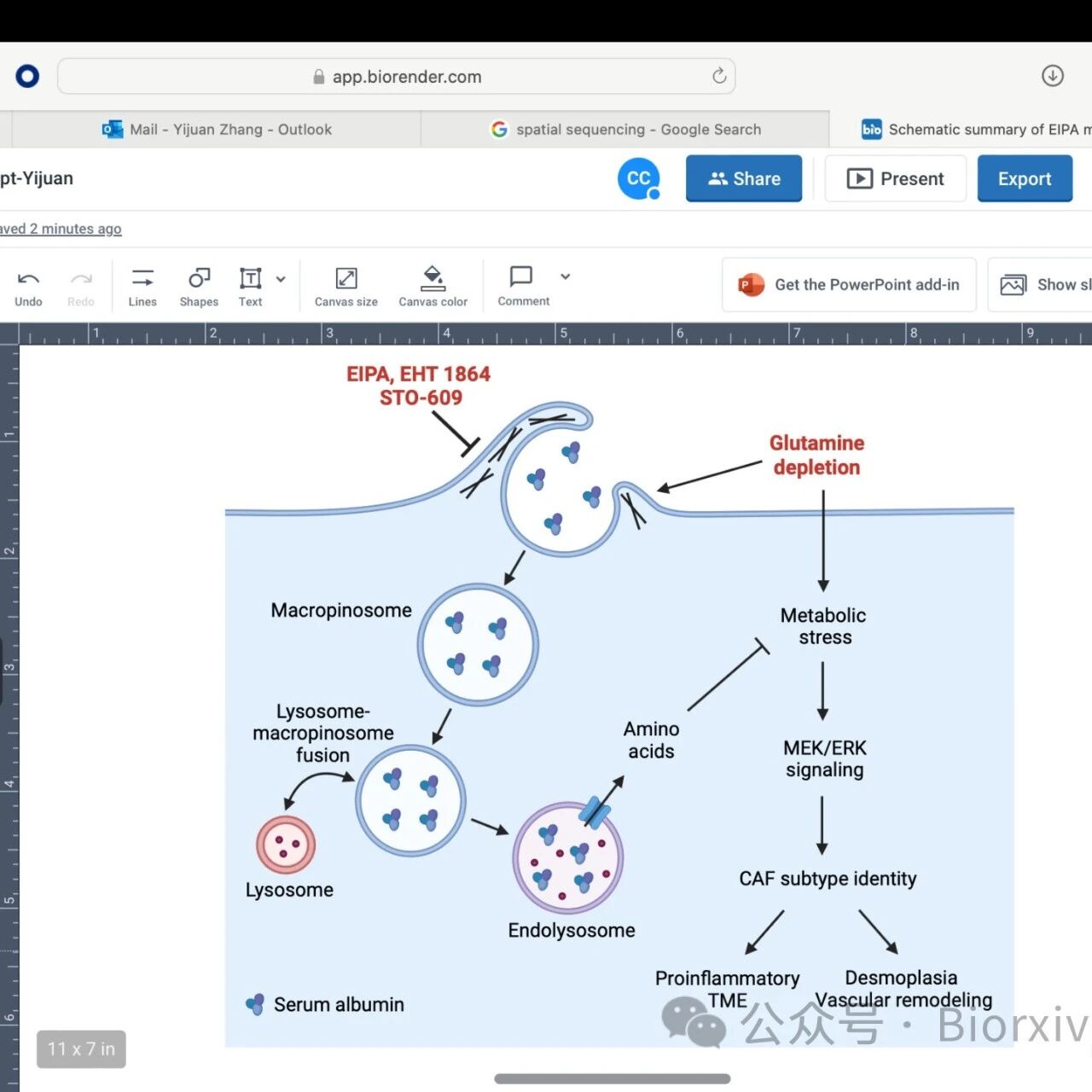1092x1092 pixels.
Task: Click Get the PowerPoint add-in
Action: tap(849, 285)
